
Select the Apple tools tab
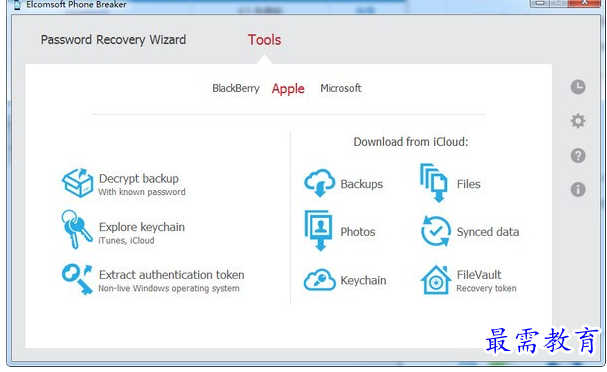click(x=288, y=89)
